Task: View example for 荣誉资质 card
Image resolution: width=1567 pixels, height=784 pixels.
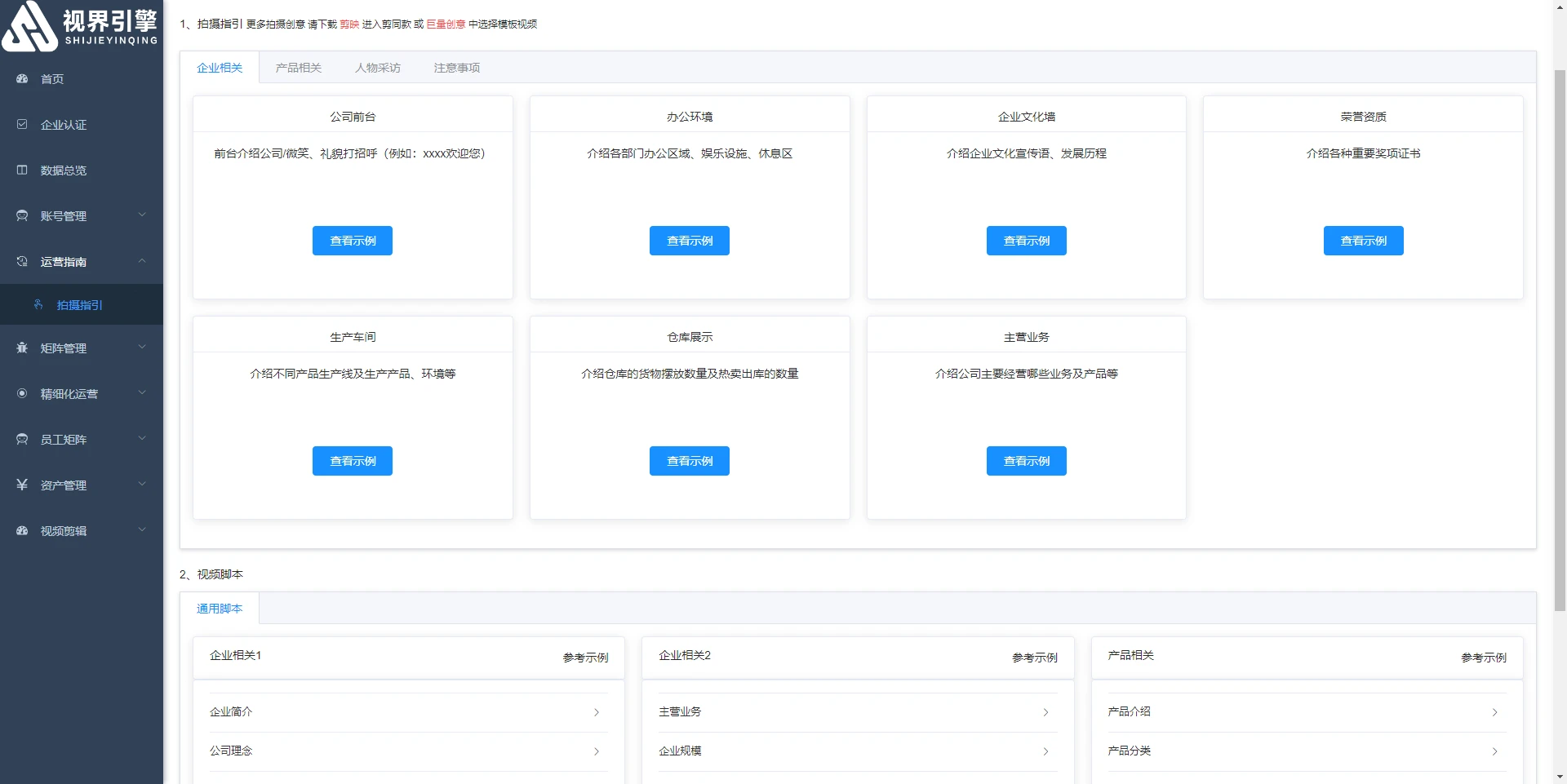Action: (1364, 241)
